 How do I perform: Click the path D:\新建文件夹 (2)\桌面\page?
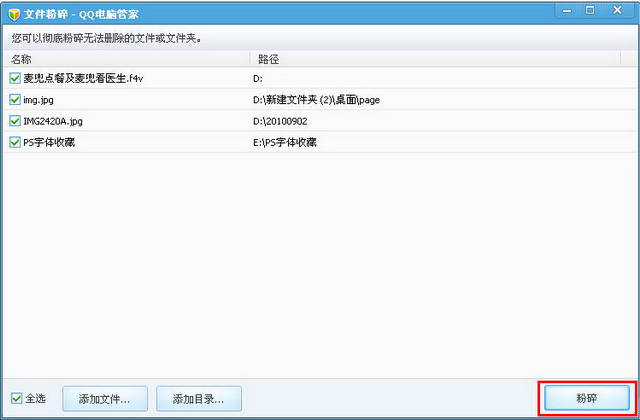click(316, 100)
